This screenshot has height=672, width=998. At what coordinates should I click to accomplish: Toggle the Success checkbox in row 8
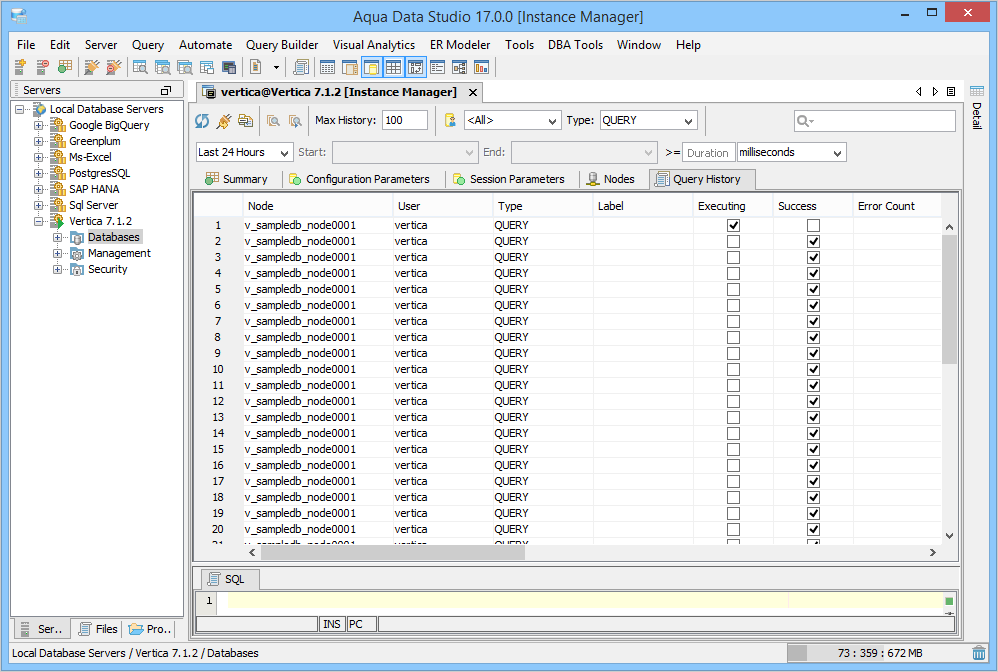click(x=813, y=337)
